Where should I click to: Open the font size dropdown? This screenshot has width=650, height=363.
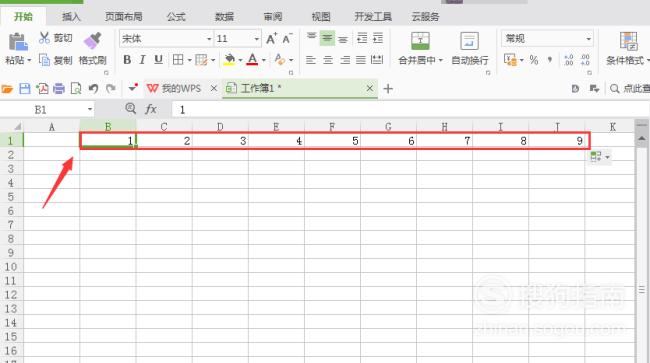(257, 39)
